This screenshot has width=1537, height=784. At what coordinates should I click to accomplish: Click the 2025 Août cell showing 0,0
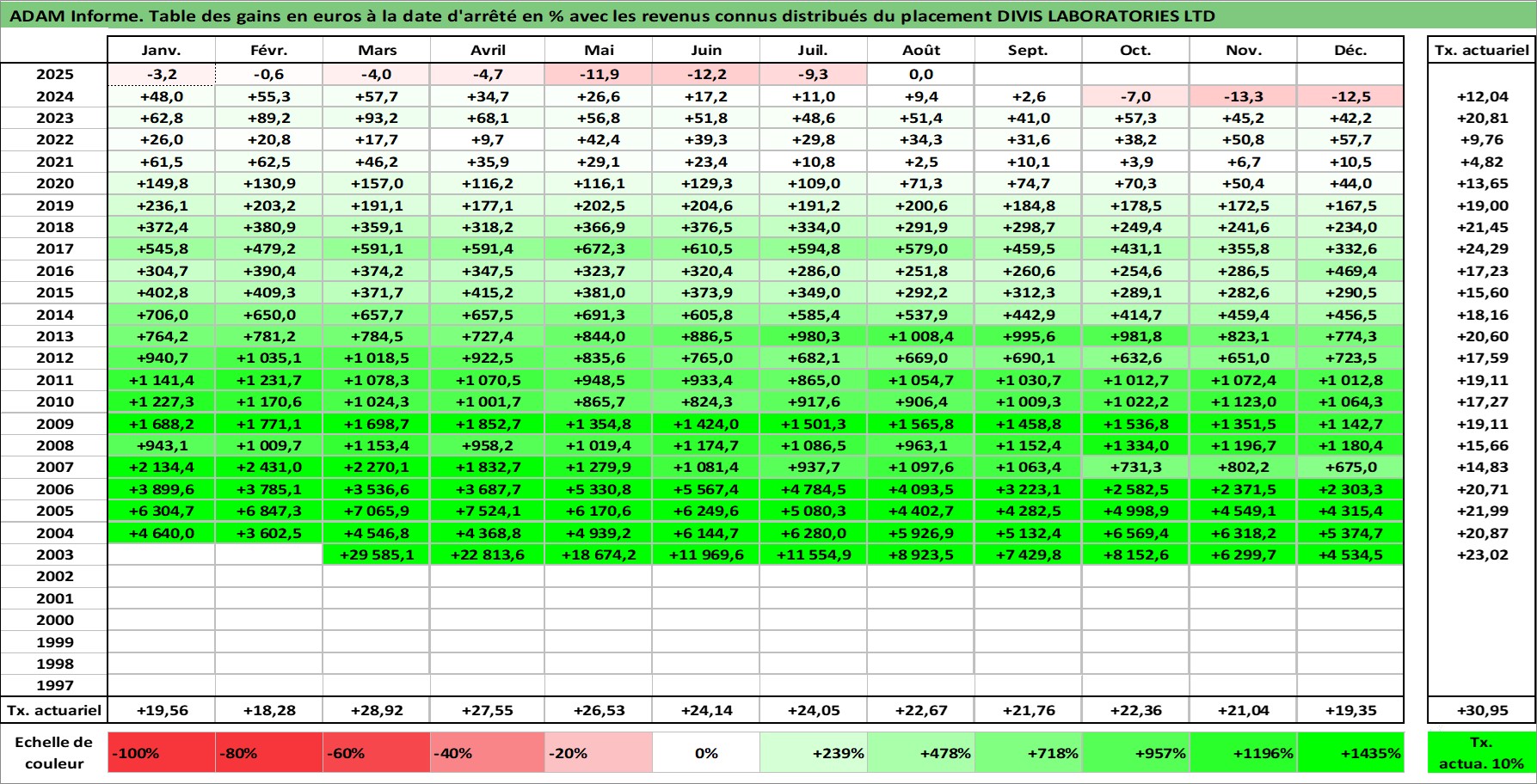pyautogui.click(x=920, y=75)
